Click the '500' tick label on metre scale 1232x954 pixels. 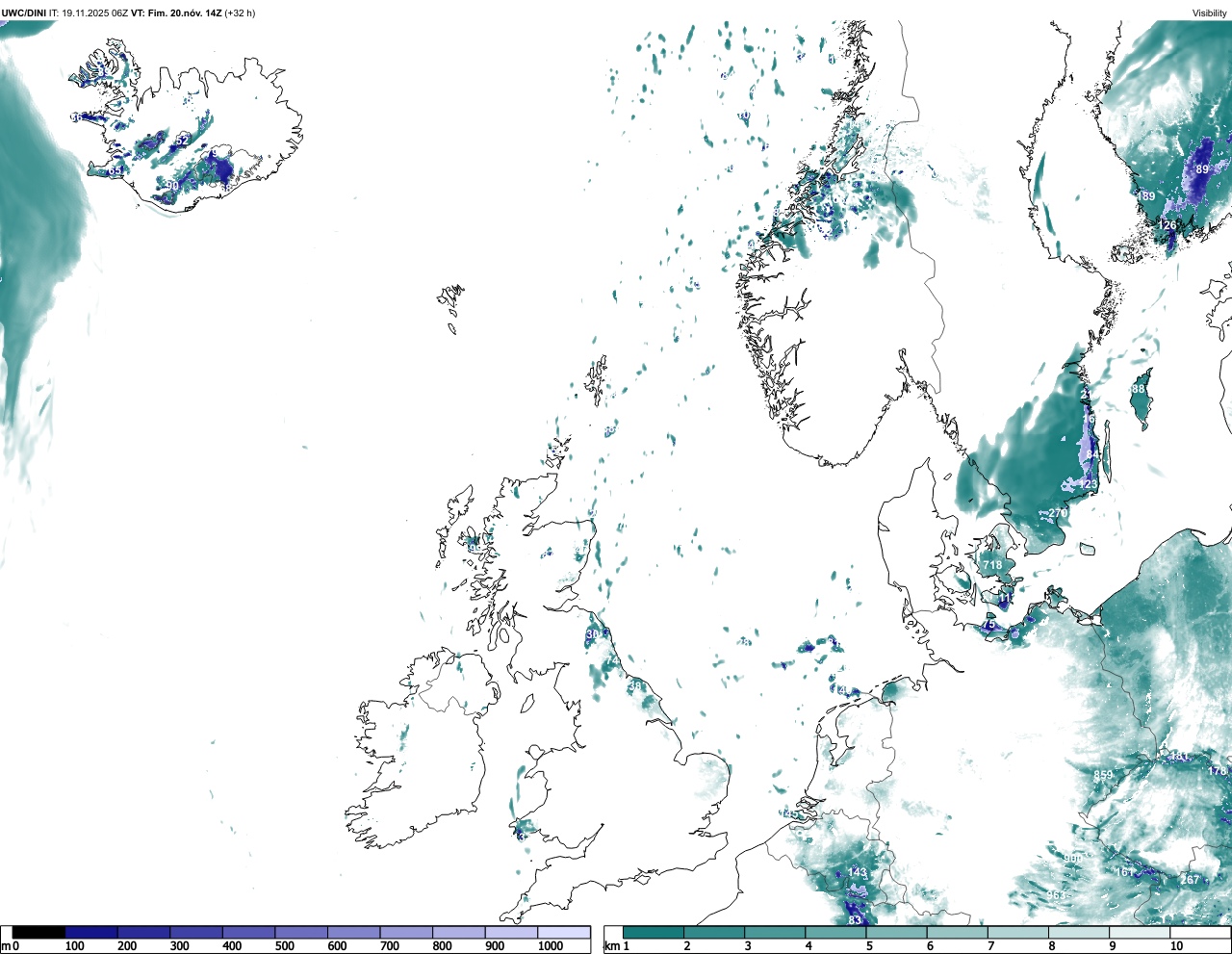pyautogui.click(x=285, y=946)
